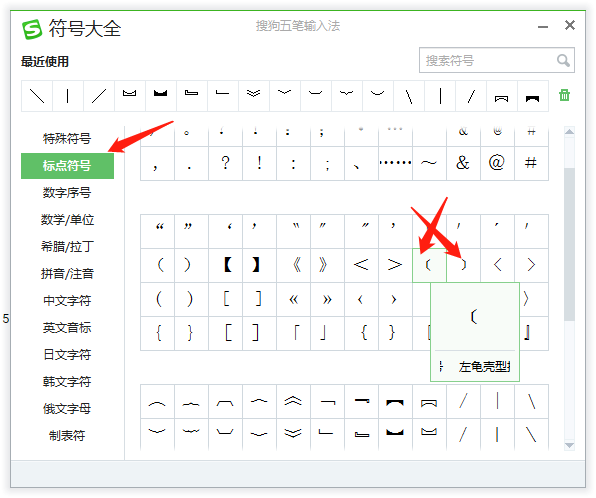This screenshot has width=596, height=498.
Task: Open the 特殊符号 category
Action: point(67,138)
